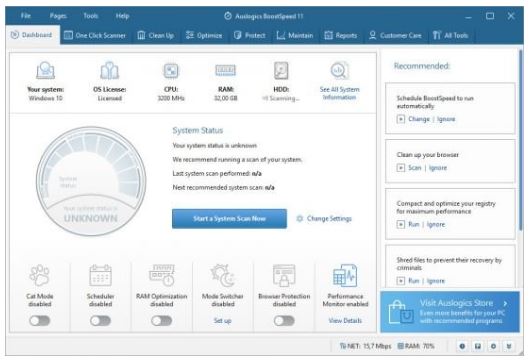530x363 pixels.
Task: Click the Recommended heading
Action: pyautogui.click(x=421, y=66)
